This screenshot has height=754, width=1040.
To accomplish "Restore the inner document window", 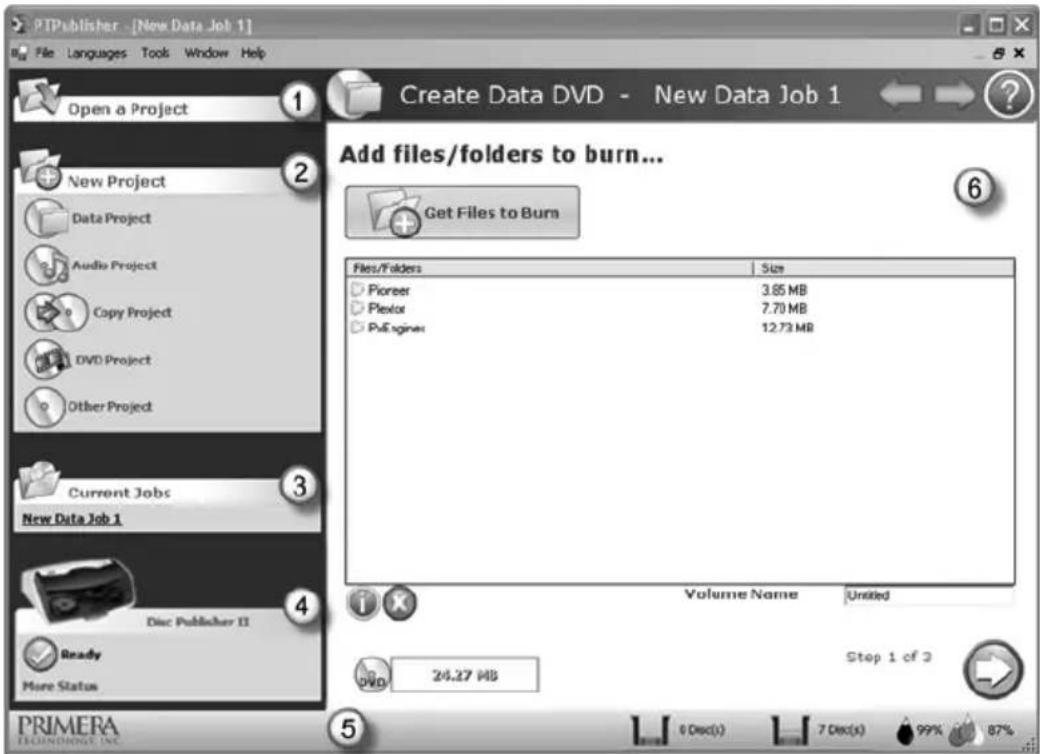I will point(999,53).
